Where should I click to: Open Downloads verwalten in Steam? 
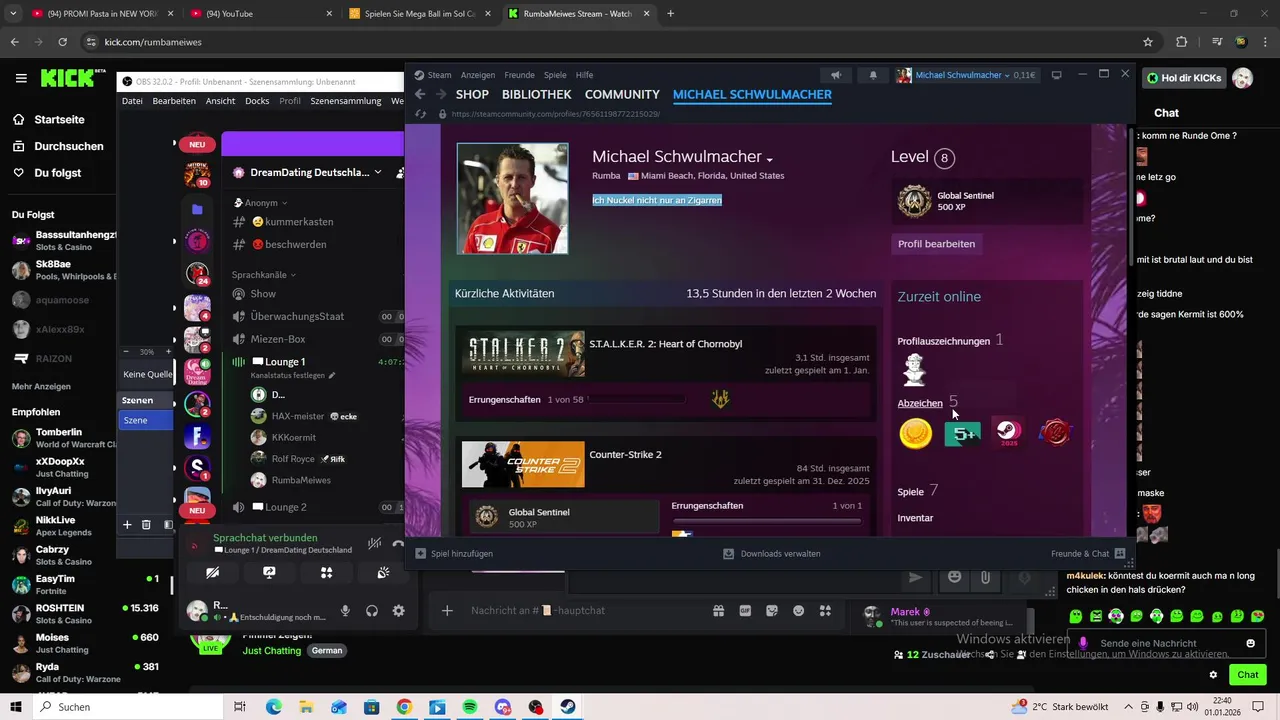(772, 553)
